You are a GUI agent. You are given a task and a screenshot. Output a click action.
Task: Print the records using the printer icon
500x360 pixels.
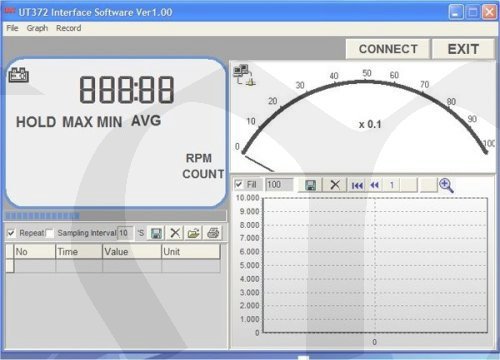coord(213,233)
